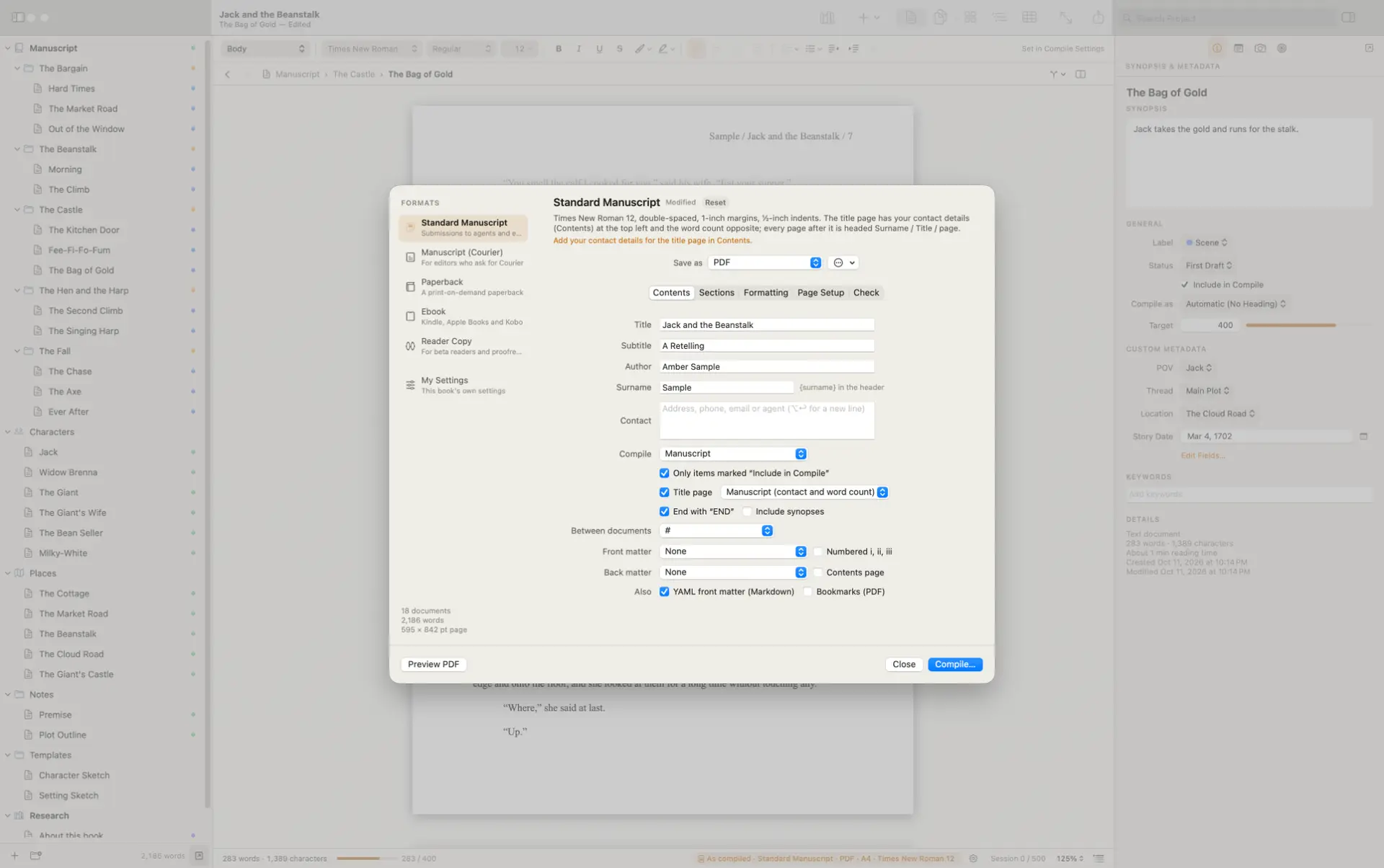This screenshot has width=1384, height=868.
Task: Click the Subtitle input field
Action: tap(766, 346)
